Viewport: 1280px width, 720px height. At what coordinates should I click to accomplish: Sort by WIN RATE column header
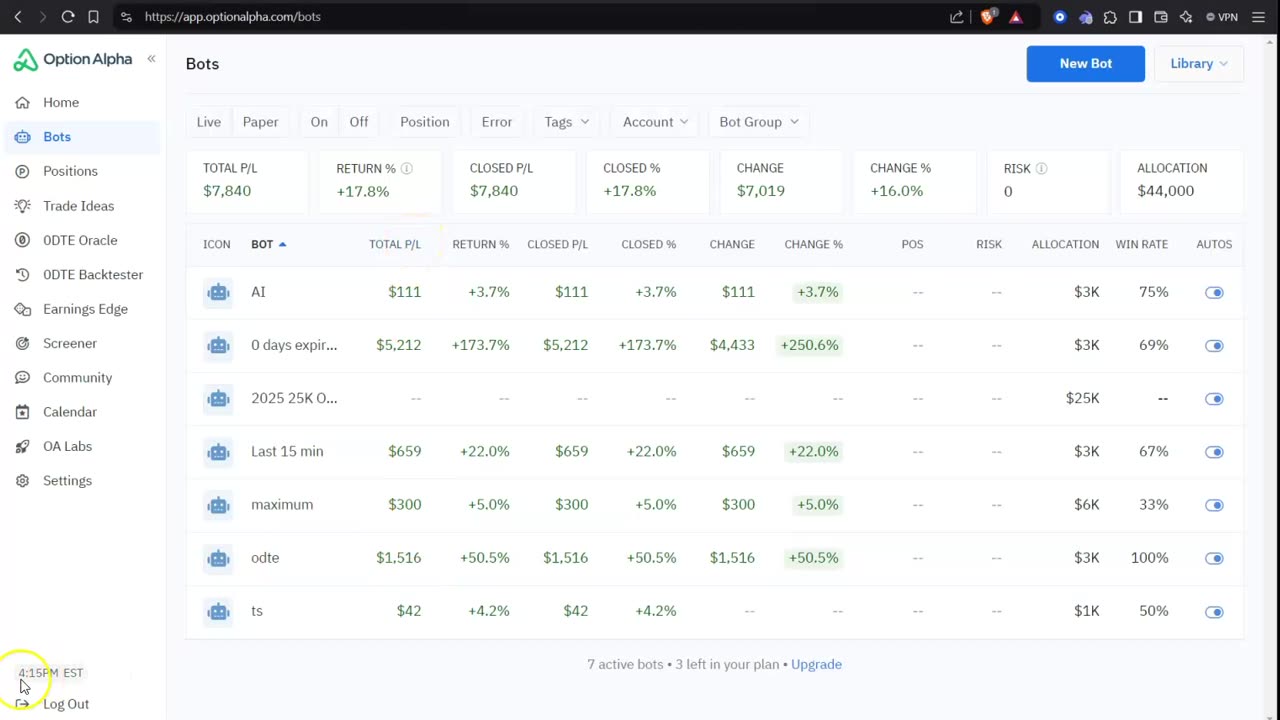pyautogui.click(x=1142, y=244)
